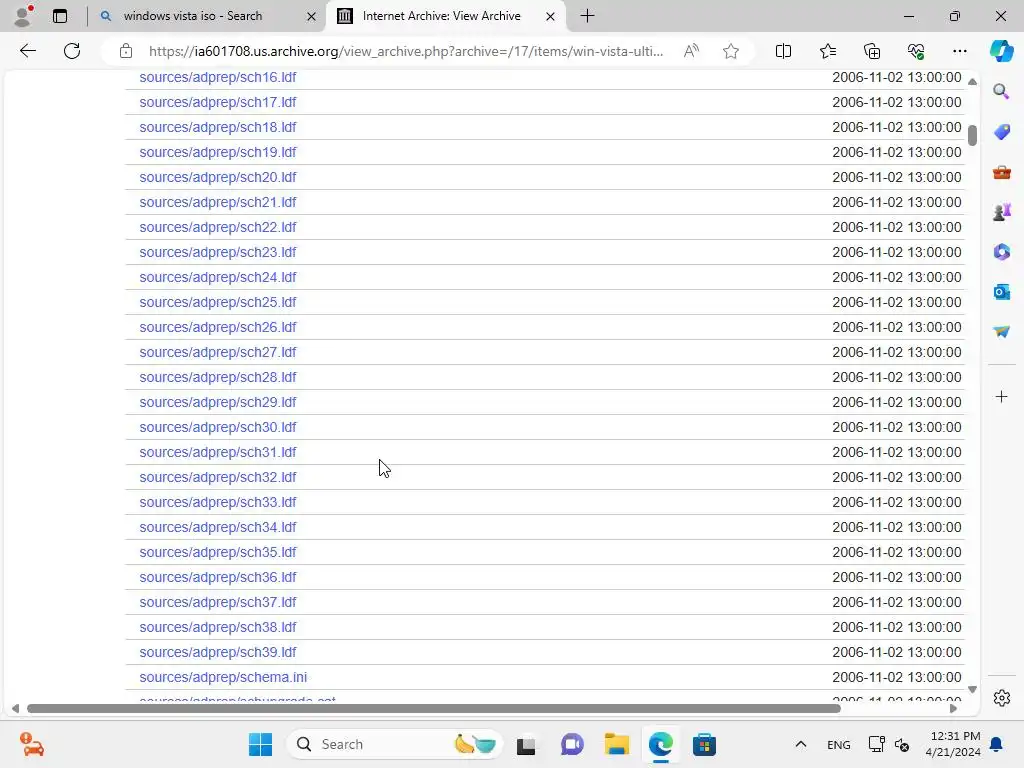Click the address bar URL
The height and width of the screenshot is (768, 1024).
pos(406,51)
